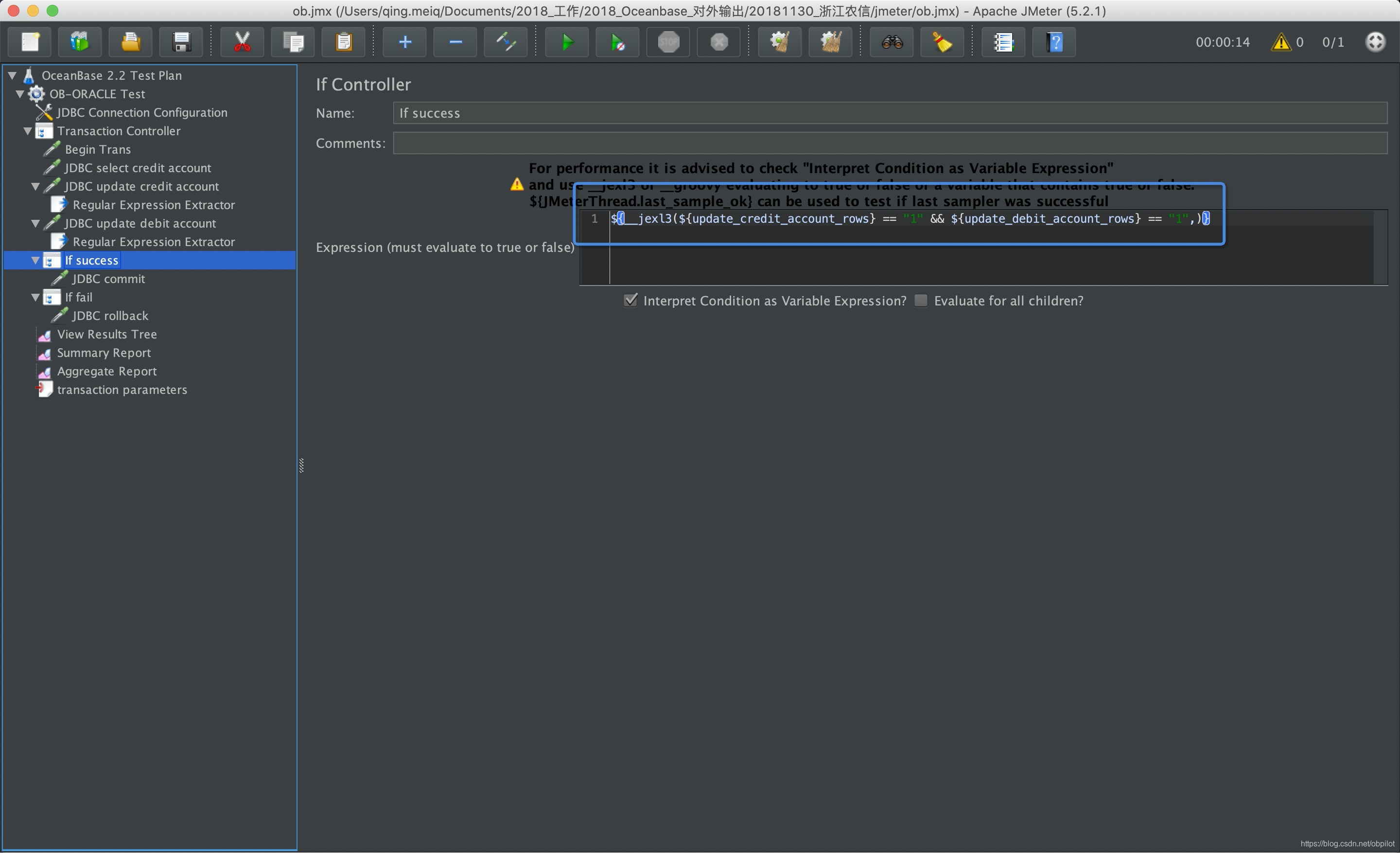Click the Copy toolbar icon
Image resolution: width=1400 pixels, height=853 pixels.
[293, 42]
